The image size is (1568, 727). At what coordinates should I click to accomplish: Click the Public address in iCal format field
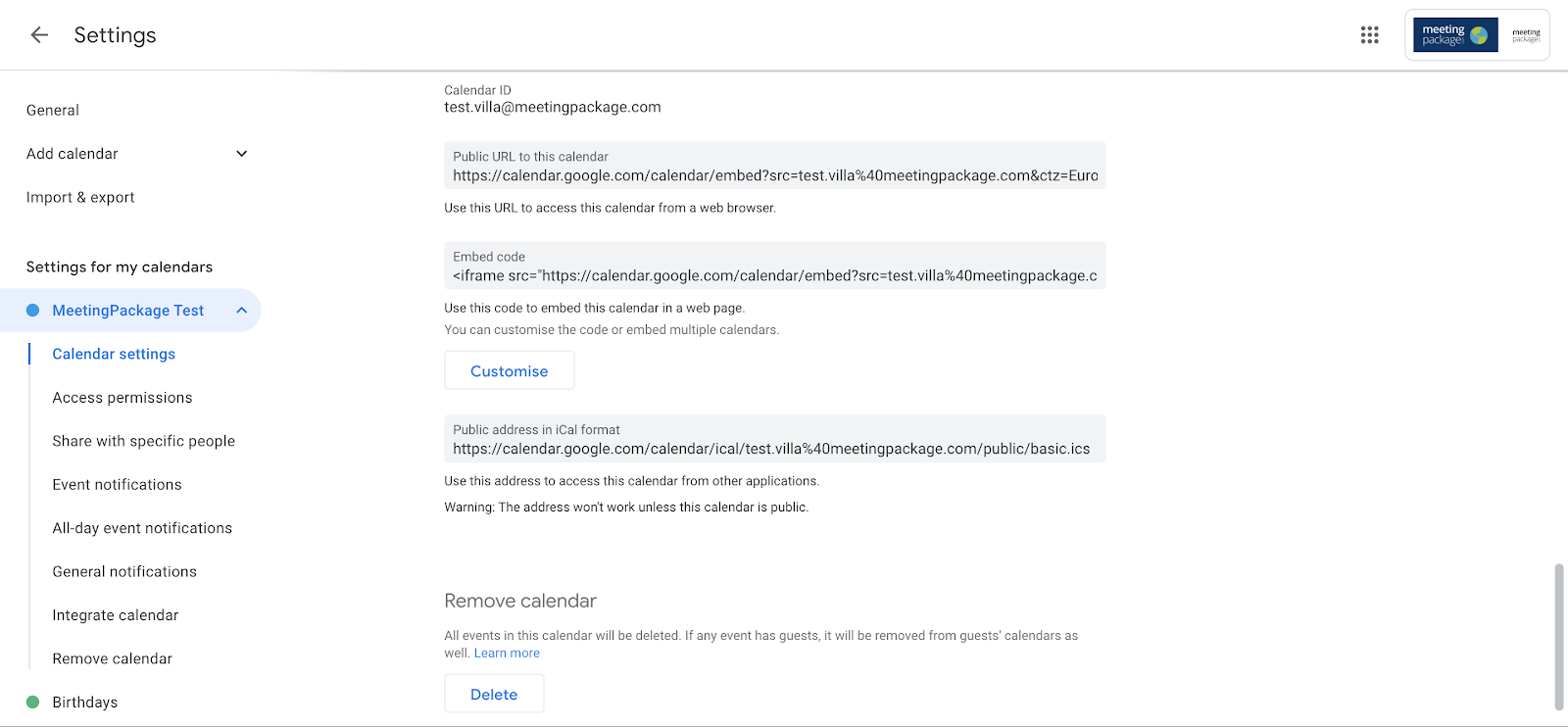coord(775,439)
